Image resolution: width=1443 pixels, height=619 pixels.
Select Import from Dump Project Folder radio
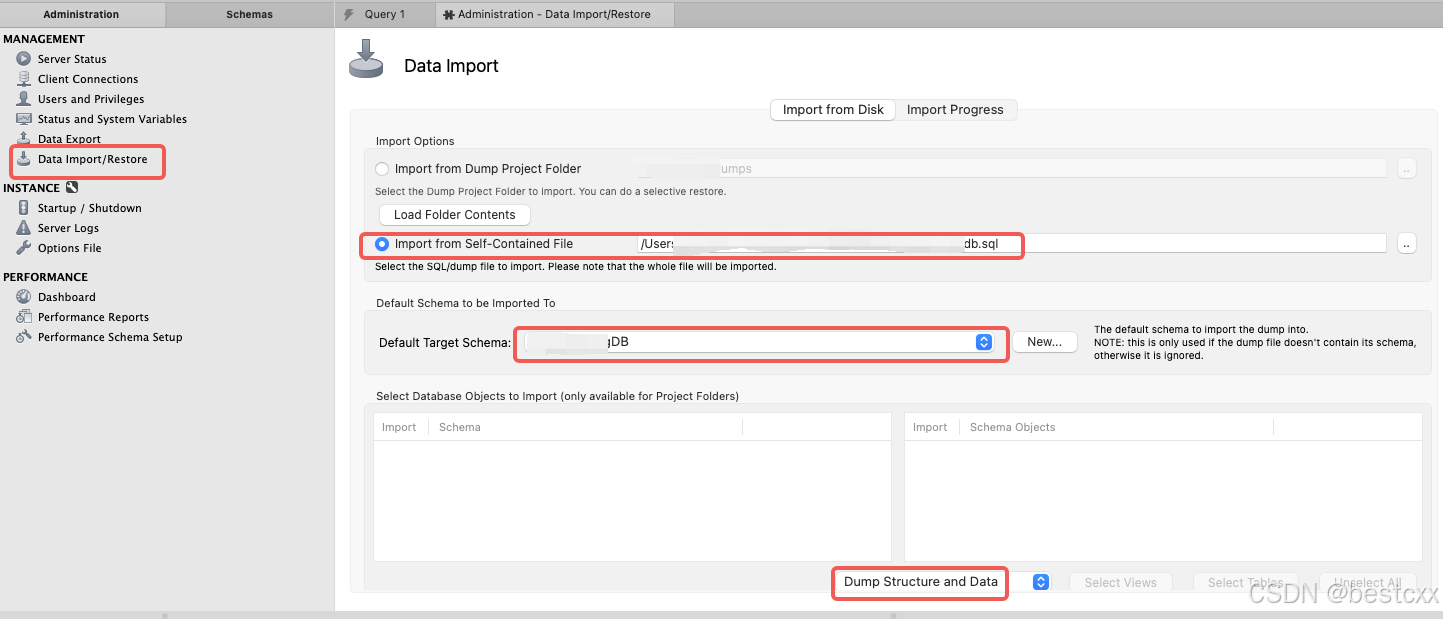[x=382, y=169]
